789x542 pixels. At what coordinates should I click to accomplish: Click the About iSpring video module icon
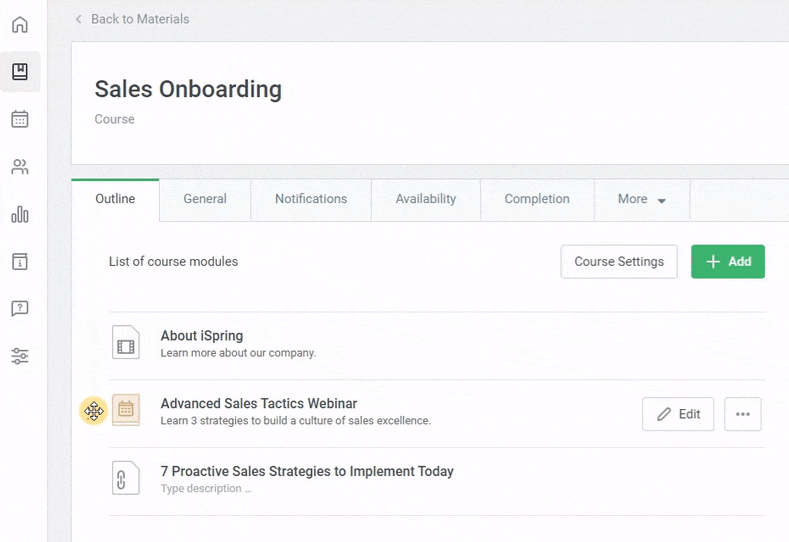pyautogui.click(x=126, y=343)
